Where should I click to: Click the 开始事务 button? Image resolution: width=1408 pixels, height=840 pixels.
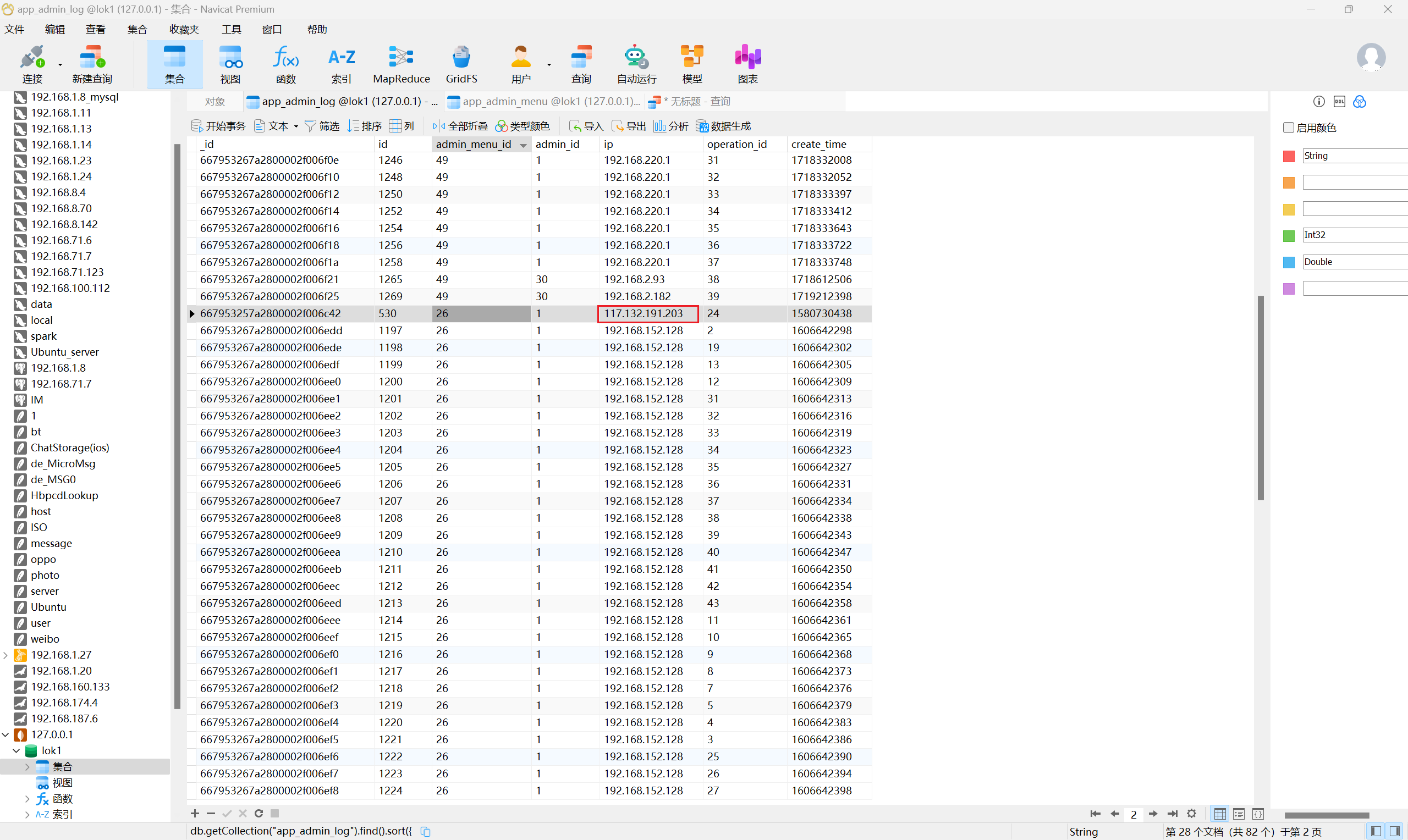(218, 126)
